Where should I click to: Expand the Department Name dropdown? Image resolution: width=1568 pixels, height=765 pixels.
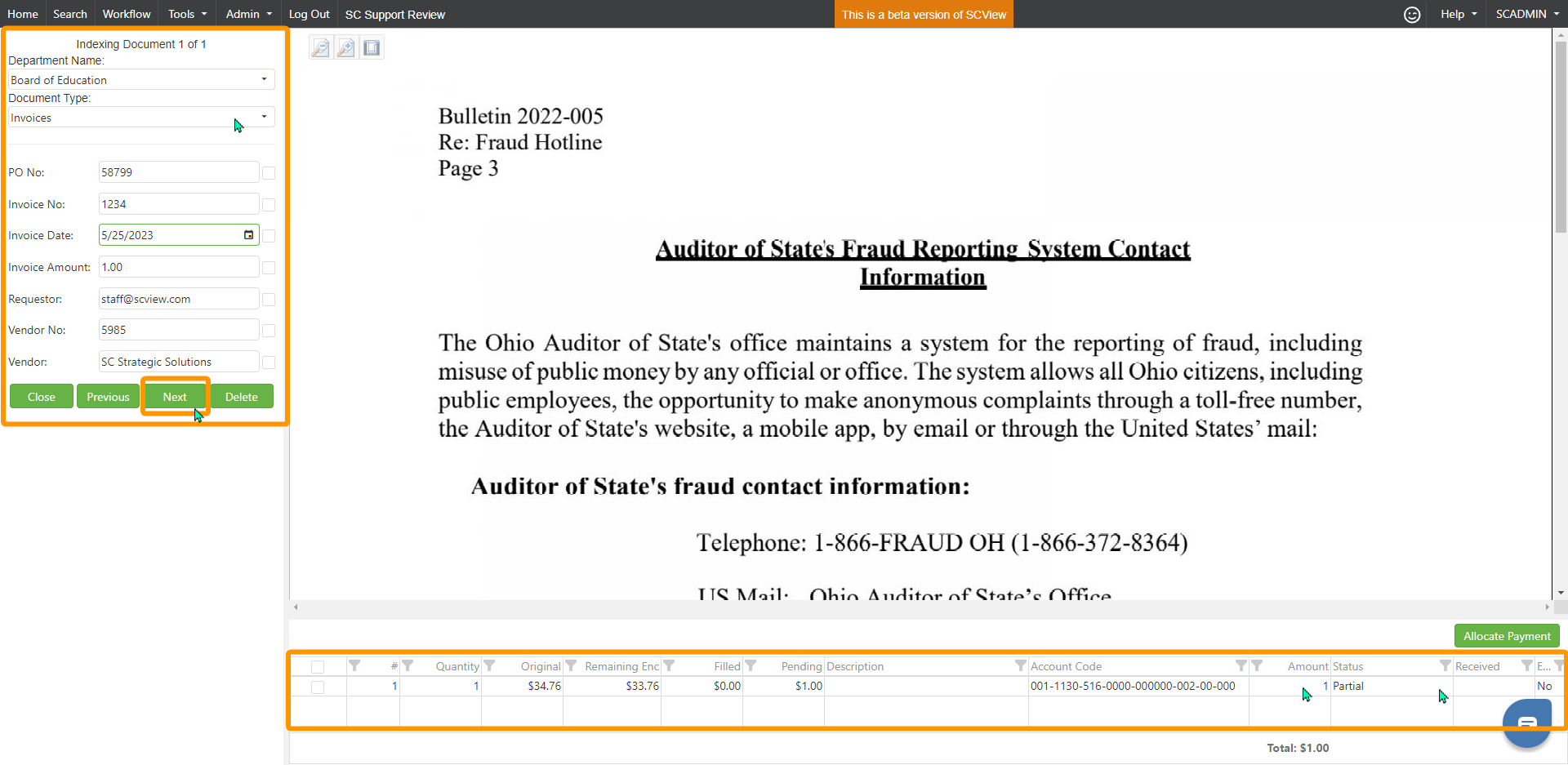coord(264,79)
